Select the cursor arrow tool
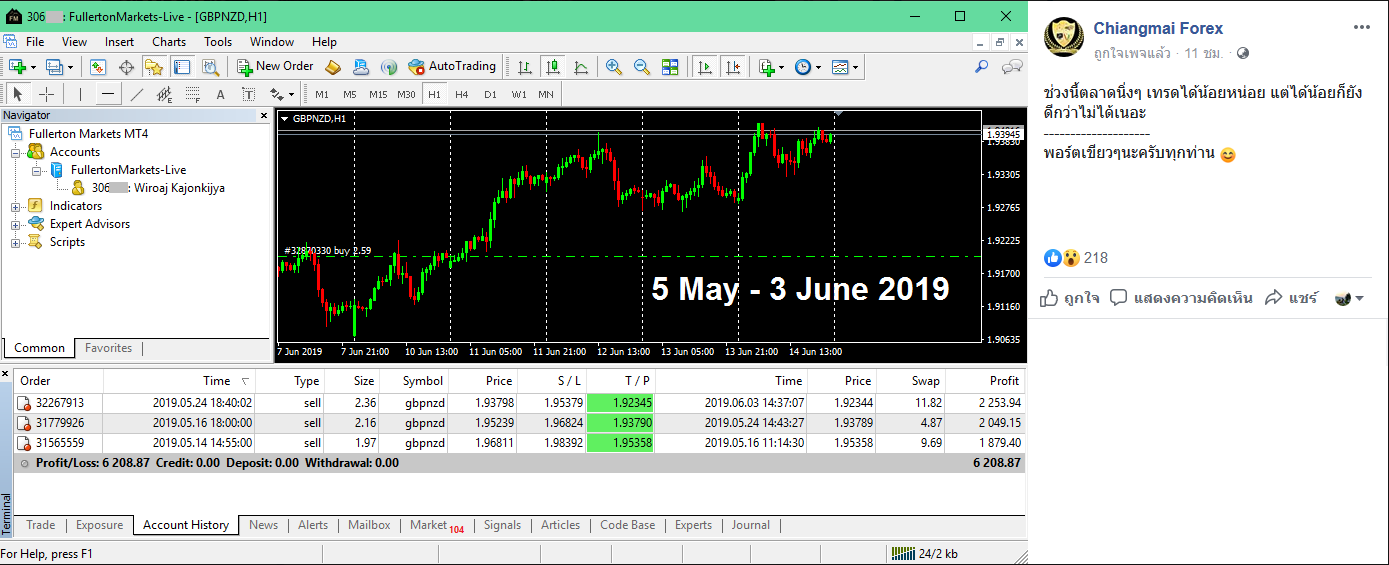The image size is (1389, 565). pos(17,94)
